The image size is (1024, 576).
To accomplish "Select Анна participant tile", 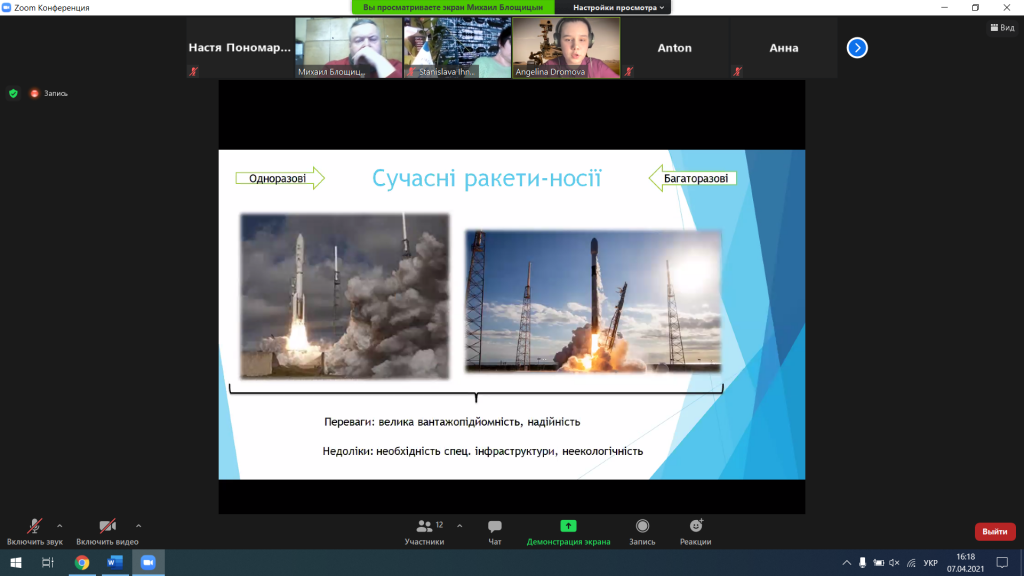I will [784, 48].
